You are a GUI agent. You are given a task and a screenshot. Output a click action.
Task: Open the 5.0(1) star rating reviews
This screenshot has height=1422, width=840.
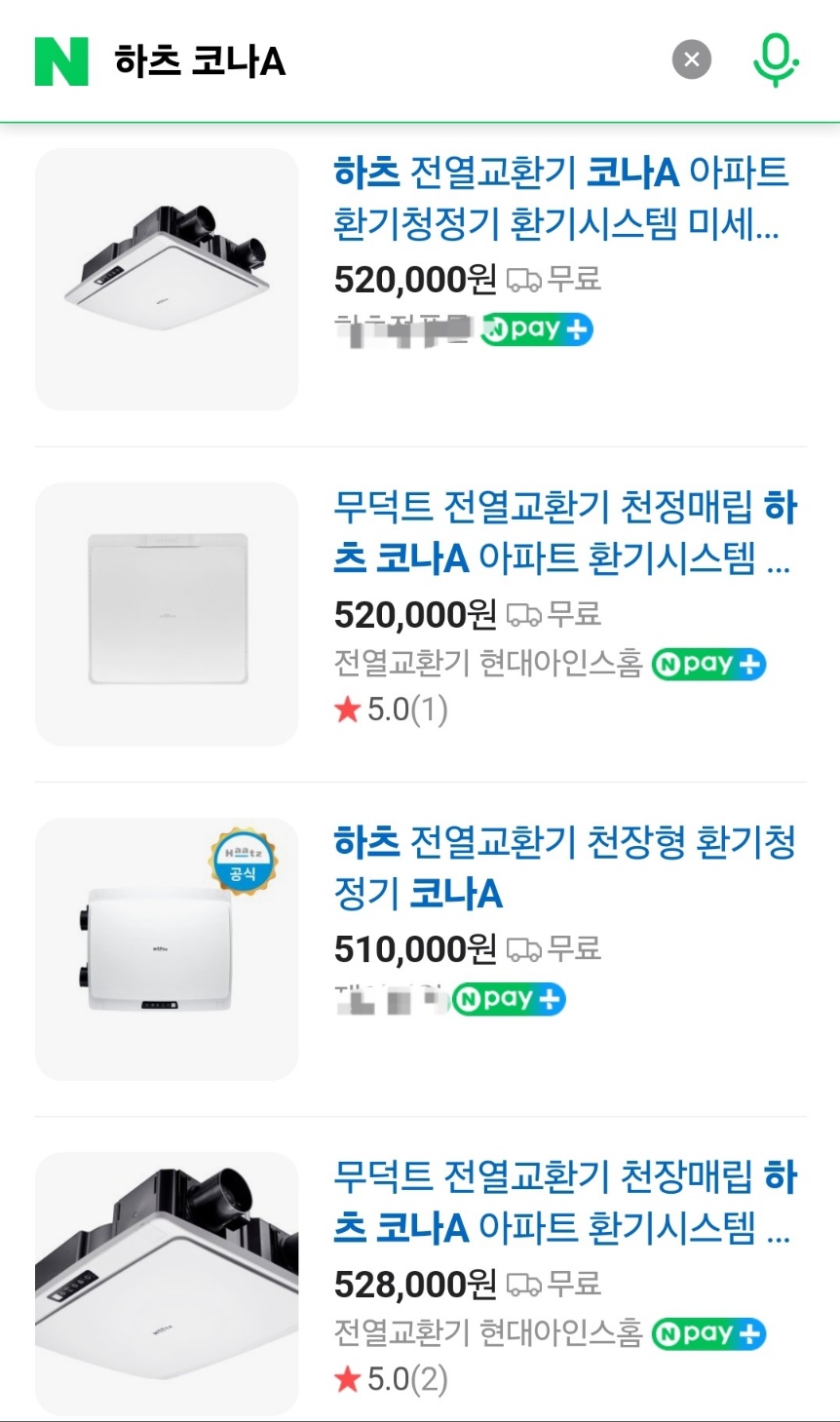pos(391,710)
